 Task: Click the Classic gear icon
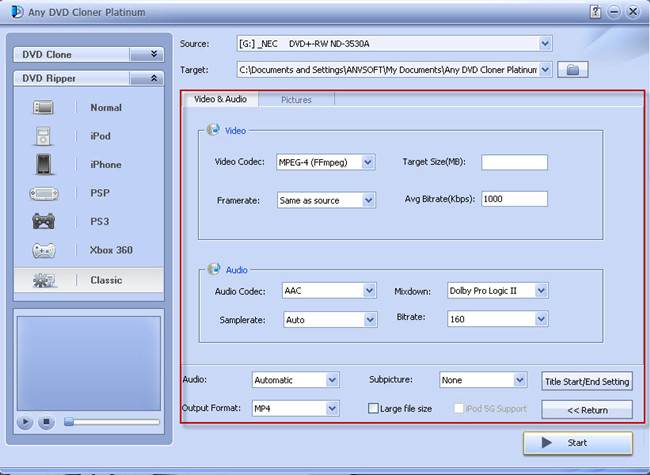(x=44, y=280)
